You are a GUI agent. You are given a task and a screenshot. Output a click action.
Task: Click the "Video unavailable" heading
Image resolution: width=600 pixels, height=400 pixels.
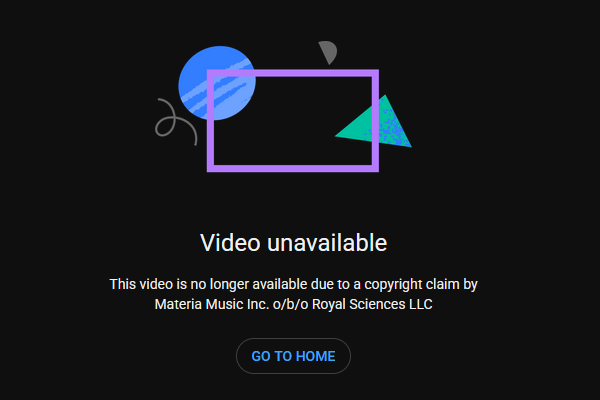click(293, 243)
